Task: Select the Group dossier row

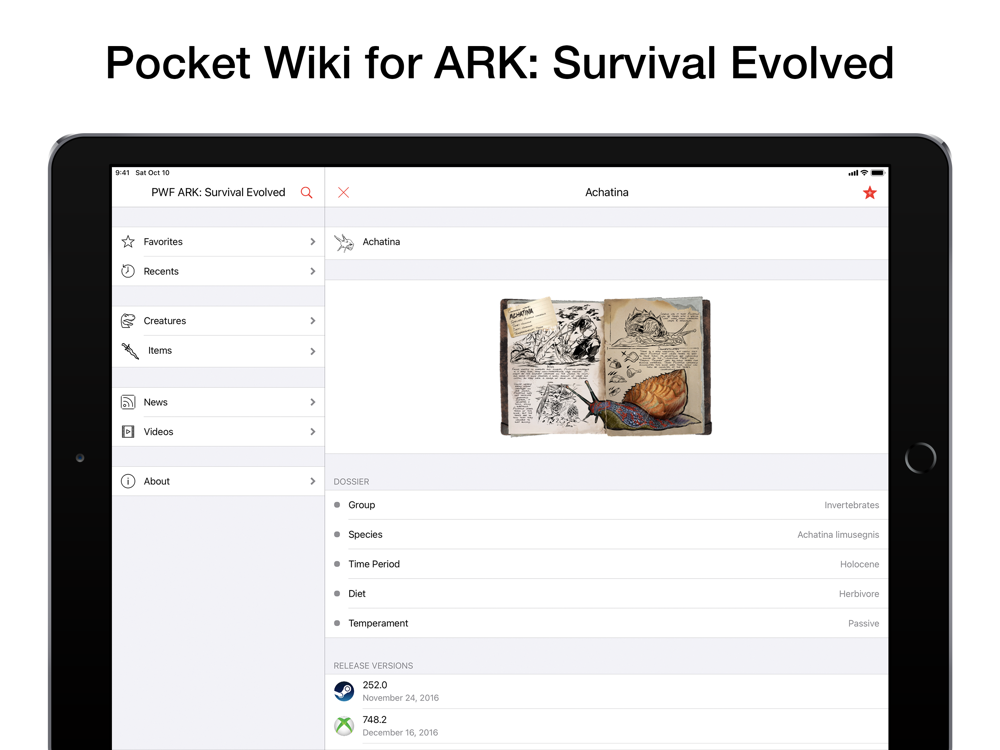Action: [x=607, y=504]
